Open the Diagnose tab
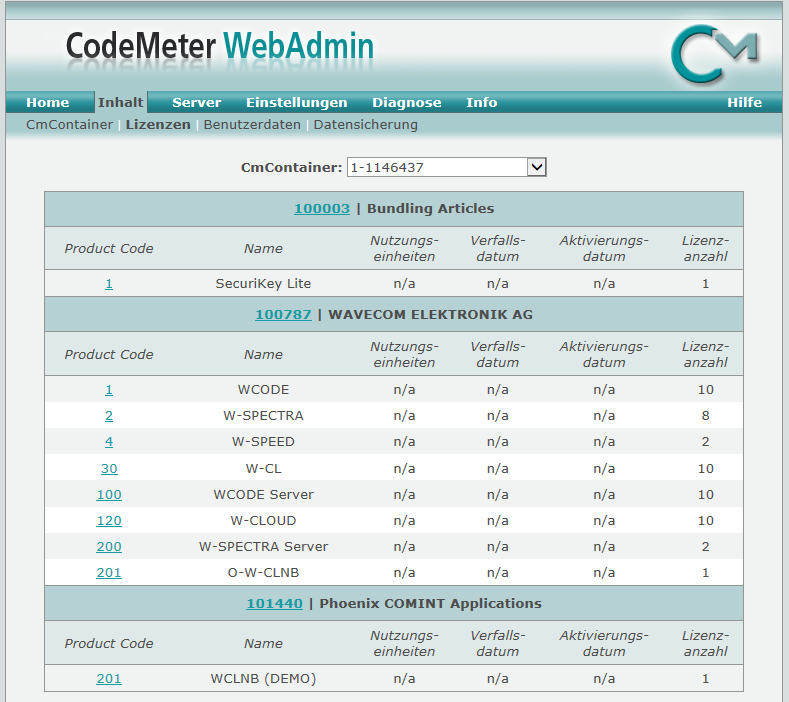The height and width of the screenshot is (702, 789). (x=407, y=103)
